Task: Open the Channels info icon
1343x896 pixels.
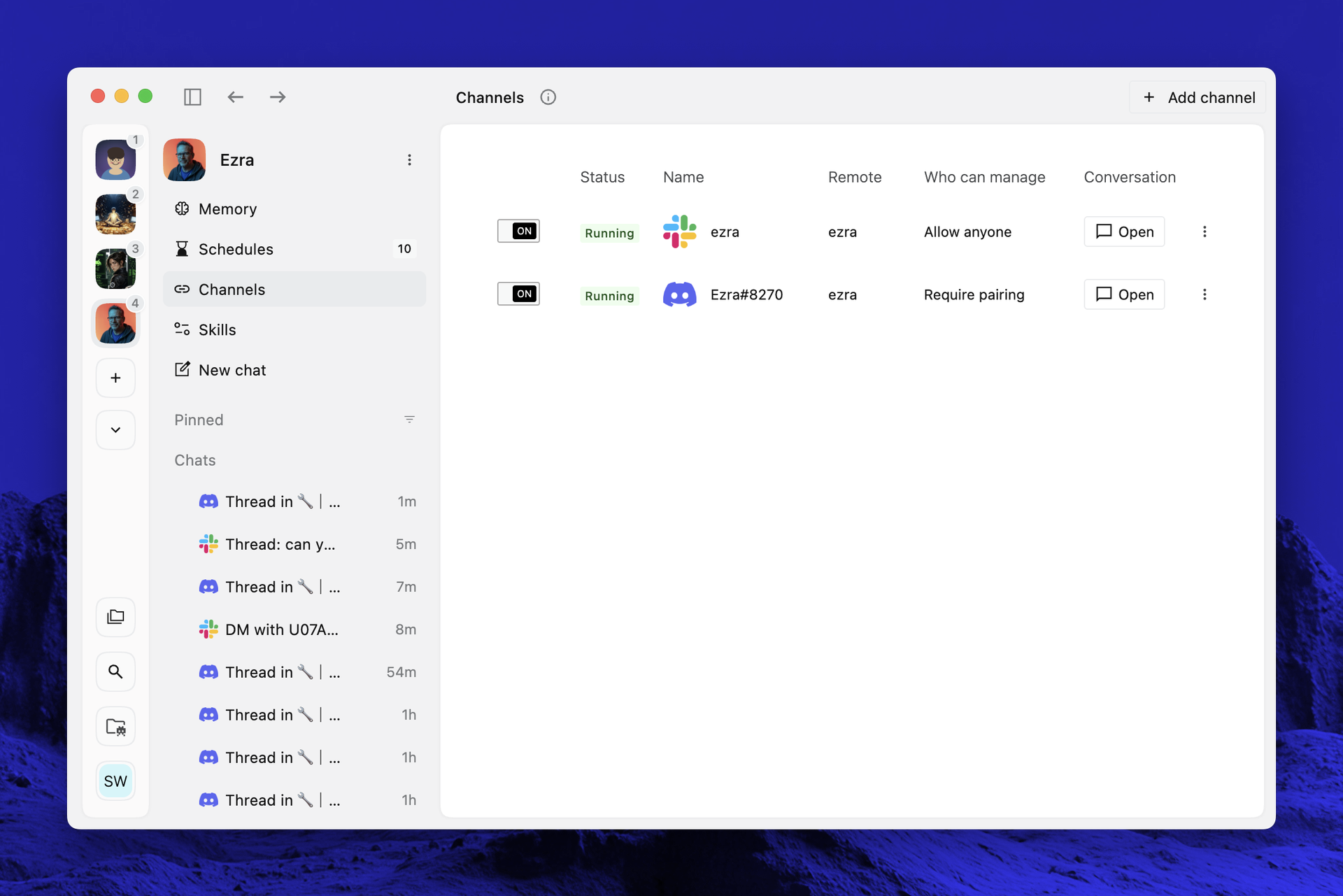Action: pyautogui.click(x=548, y=97)
